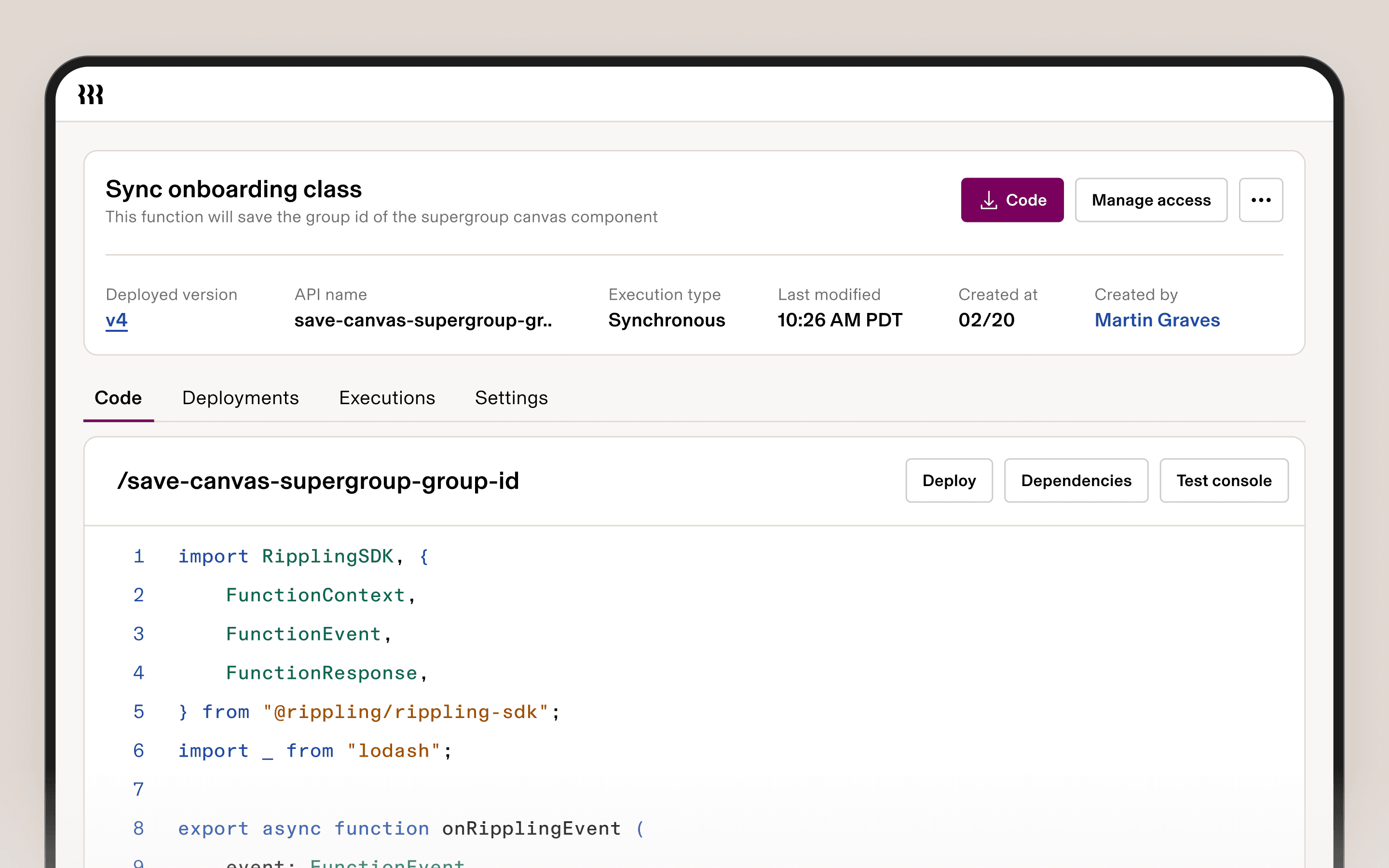Viewport: 1389px width, 868px height.
Task: Switch to the Deployments tab
Action: pyautogui.click(x=241, y=398)
